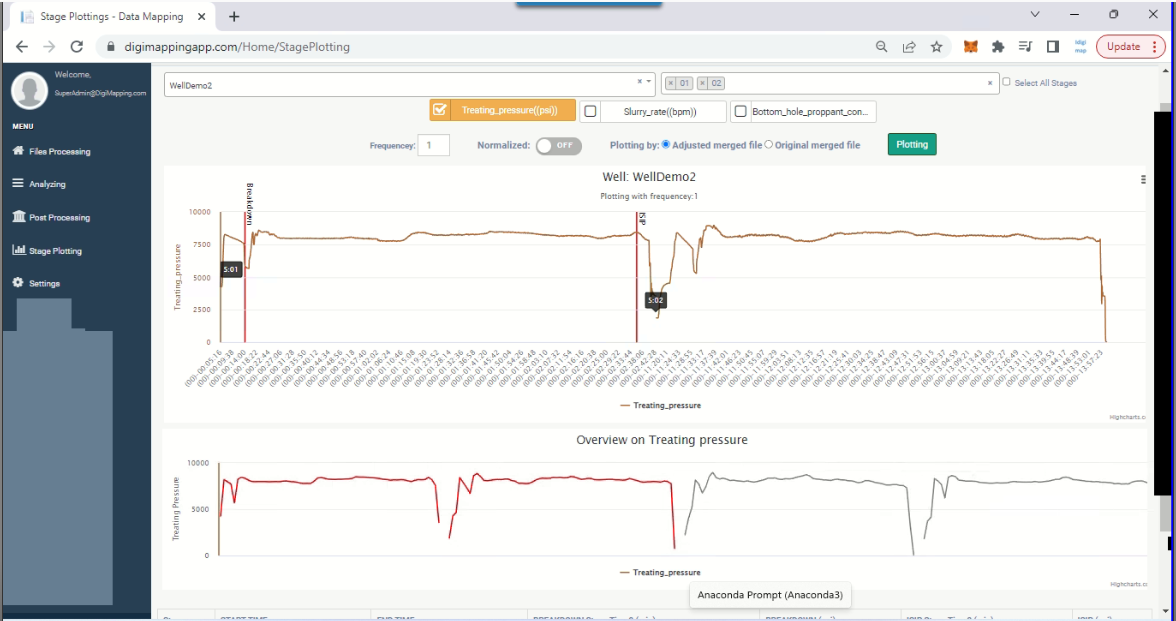Click the share page icon in address bar
Image resolution: width=1176 pixels, height=621 pixels.
pyautogui.click(x=909, y=46)
